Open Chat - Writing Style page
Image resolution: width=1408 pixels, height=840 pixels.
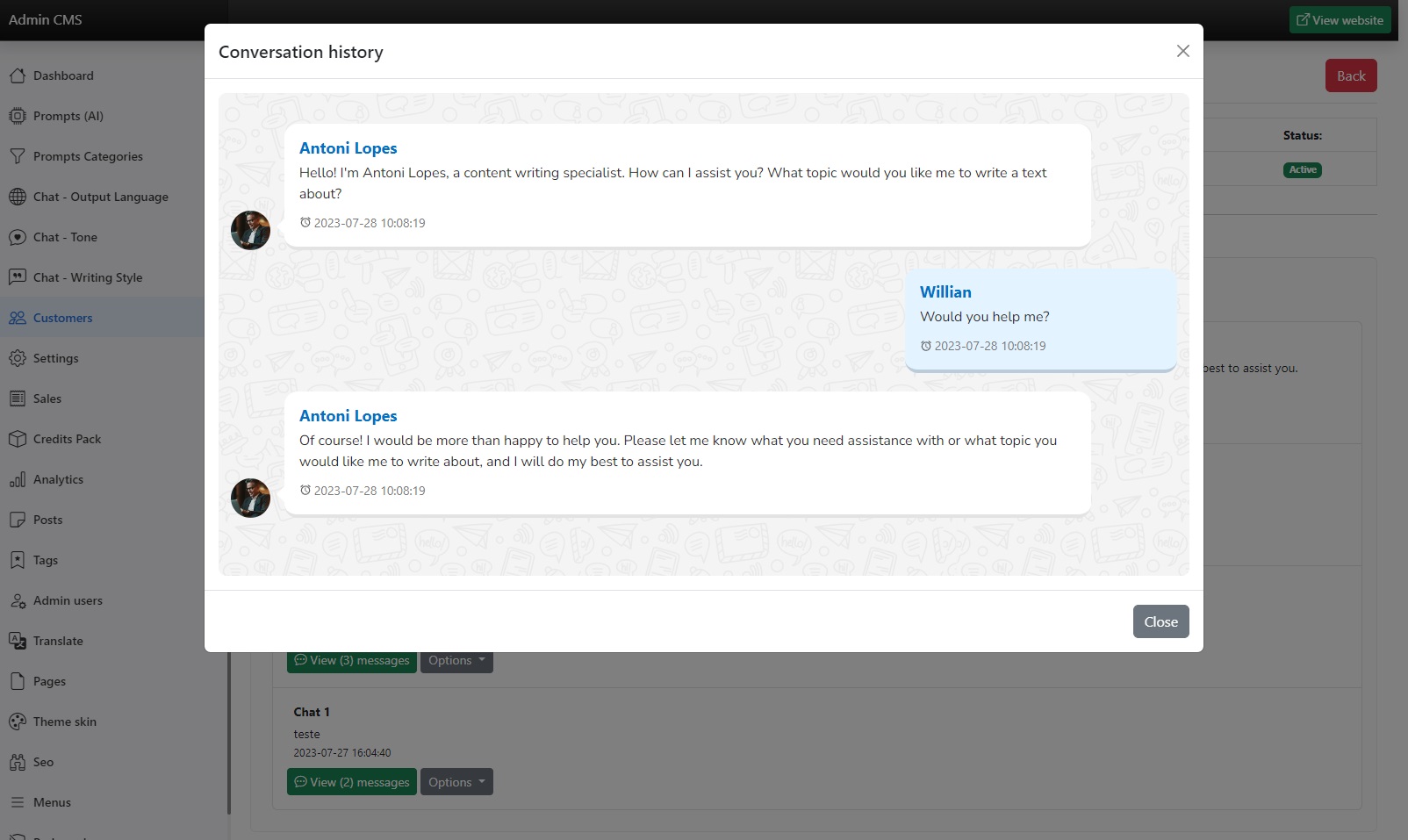pos(88,277)
